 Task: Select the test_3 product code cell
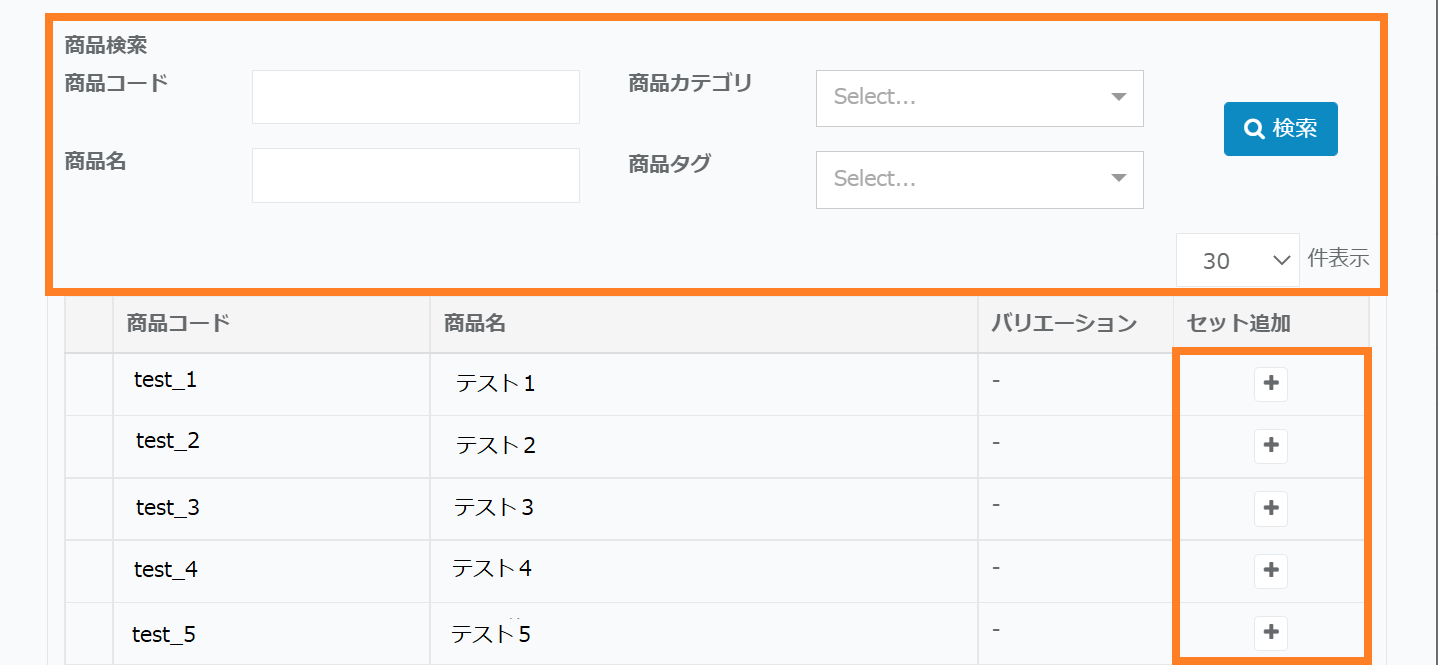click(x=168, y=508)
